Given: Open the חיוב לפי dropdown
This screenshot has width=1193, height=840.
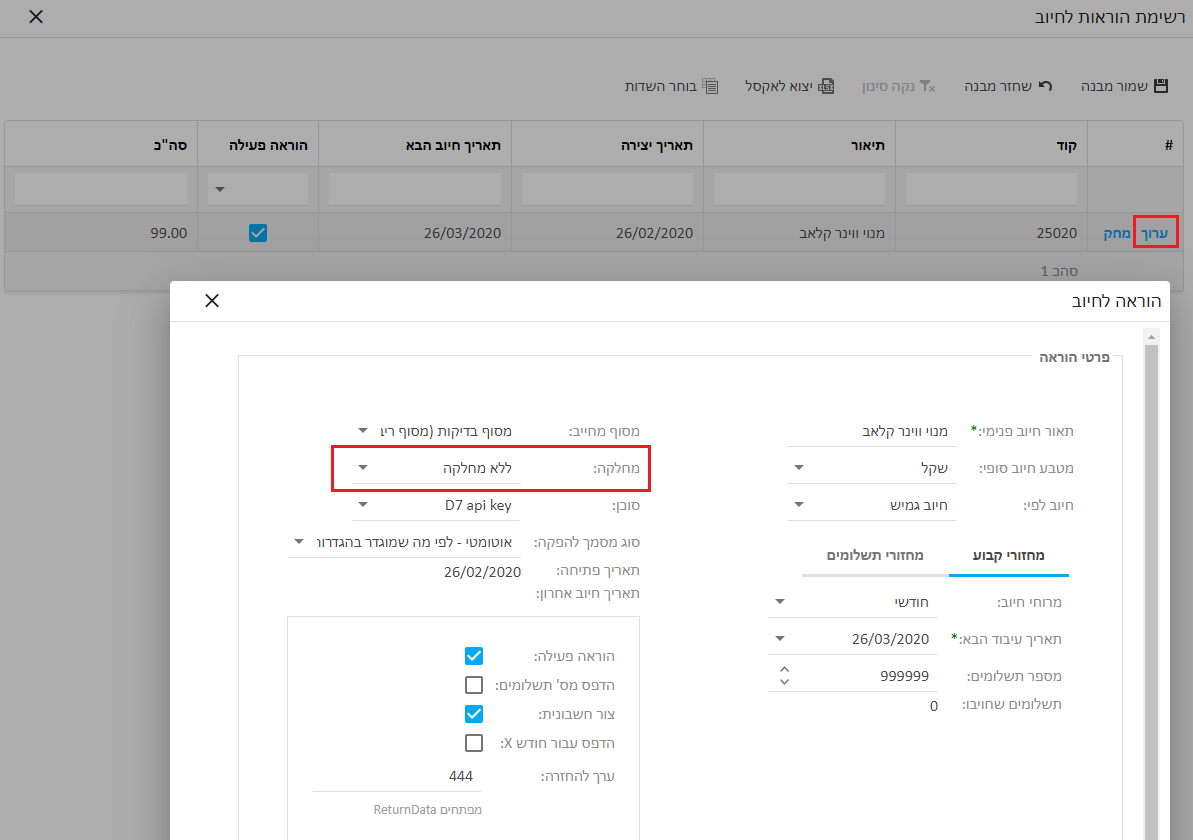Looking at the screenshot, I should 799,504.
